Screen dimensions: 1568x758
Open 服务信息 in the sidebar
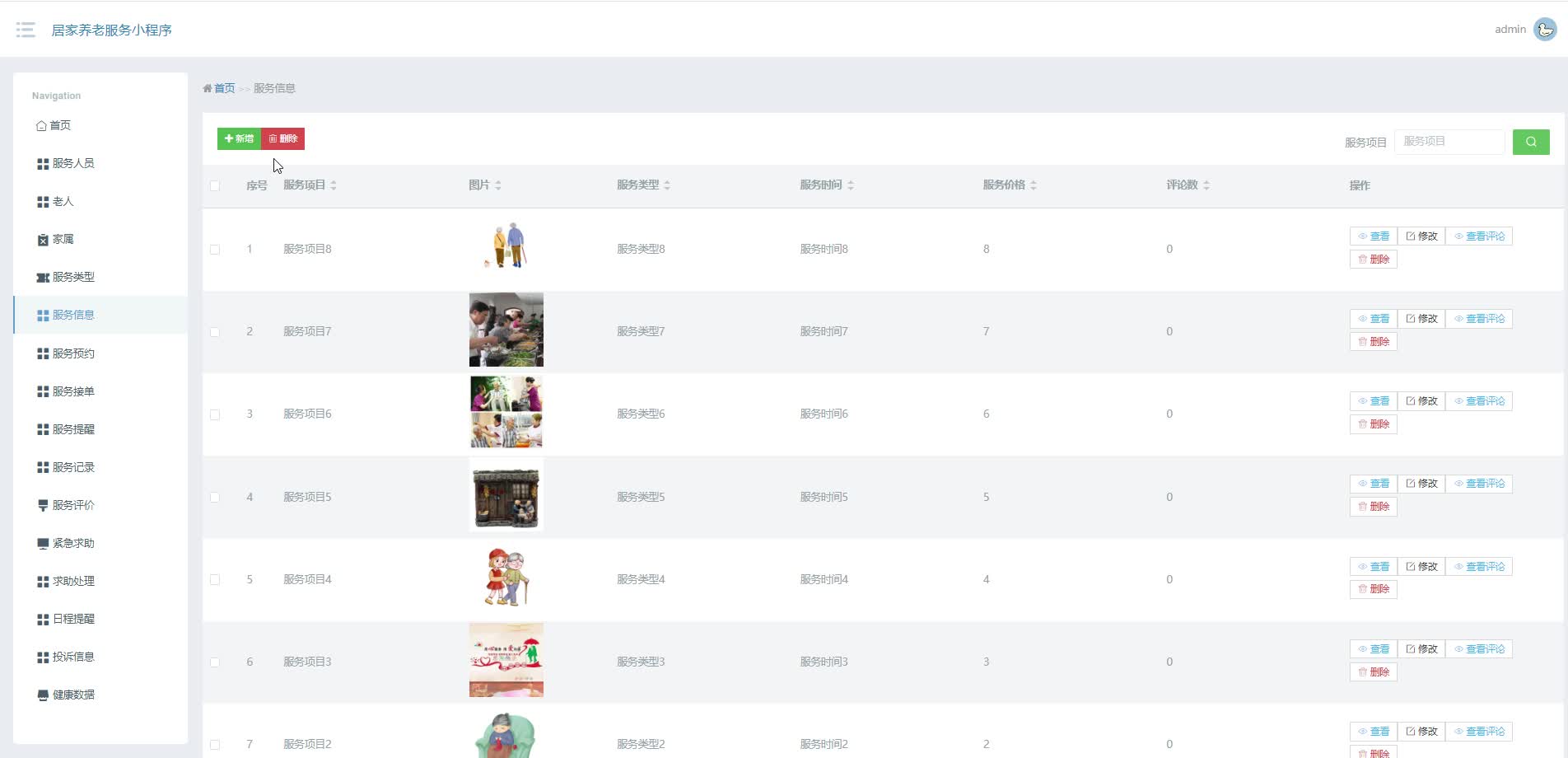100,315
